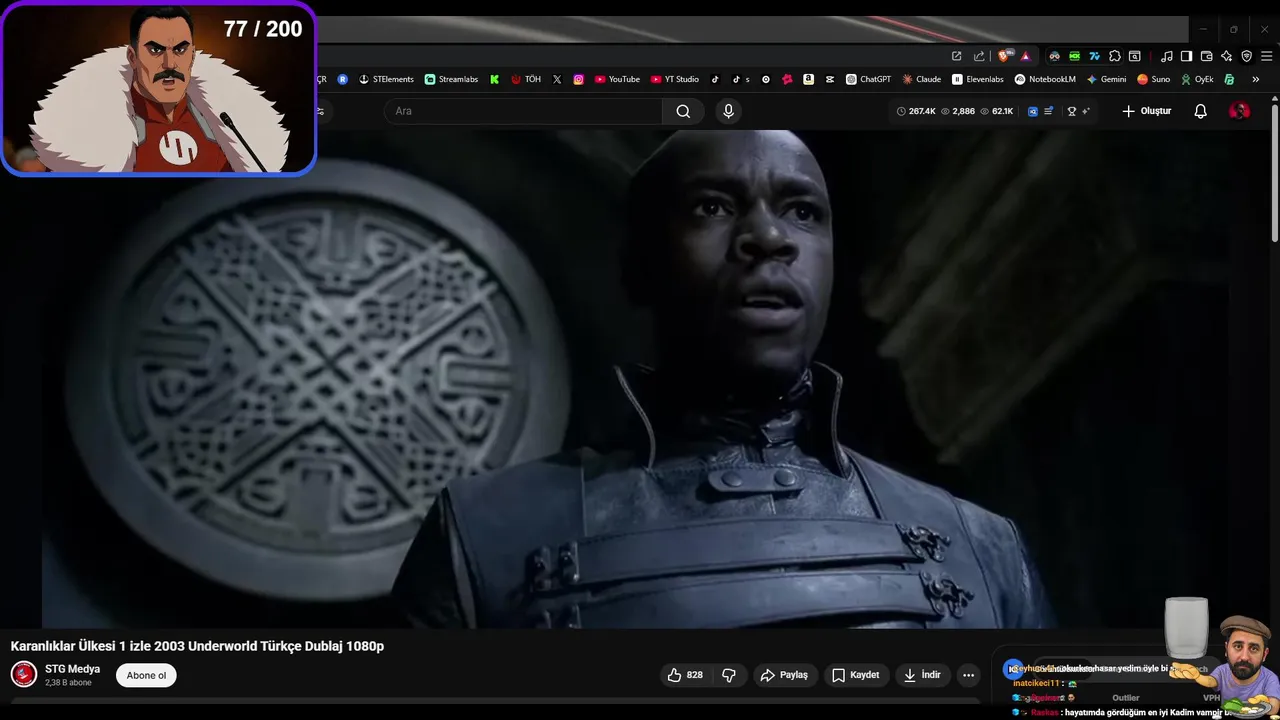Click the search magnifier button
This screenshot has width=1280, height=720.
(683, 111)
